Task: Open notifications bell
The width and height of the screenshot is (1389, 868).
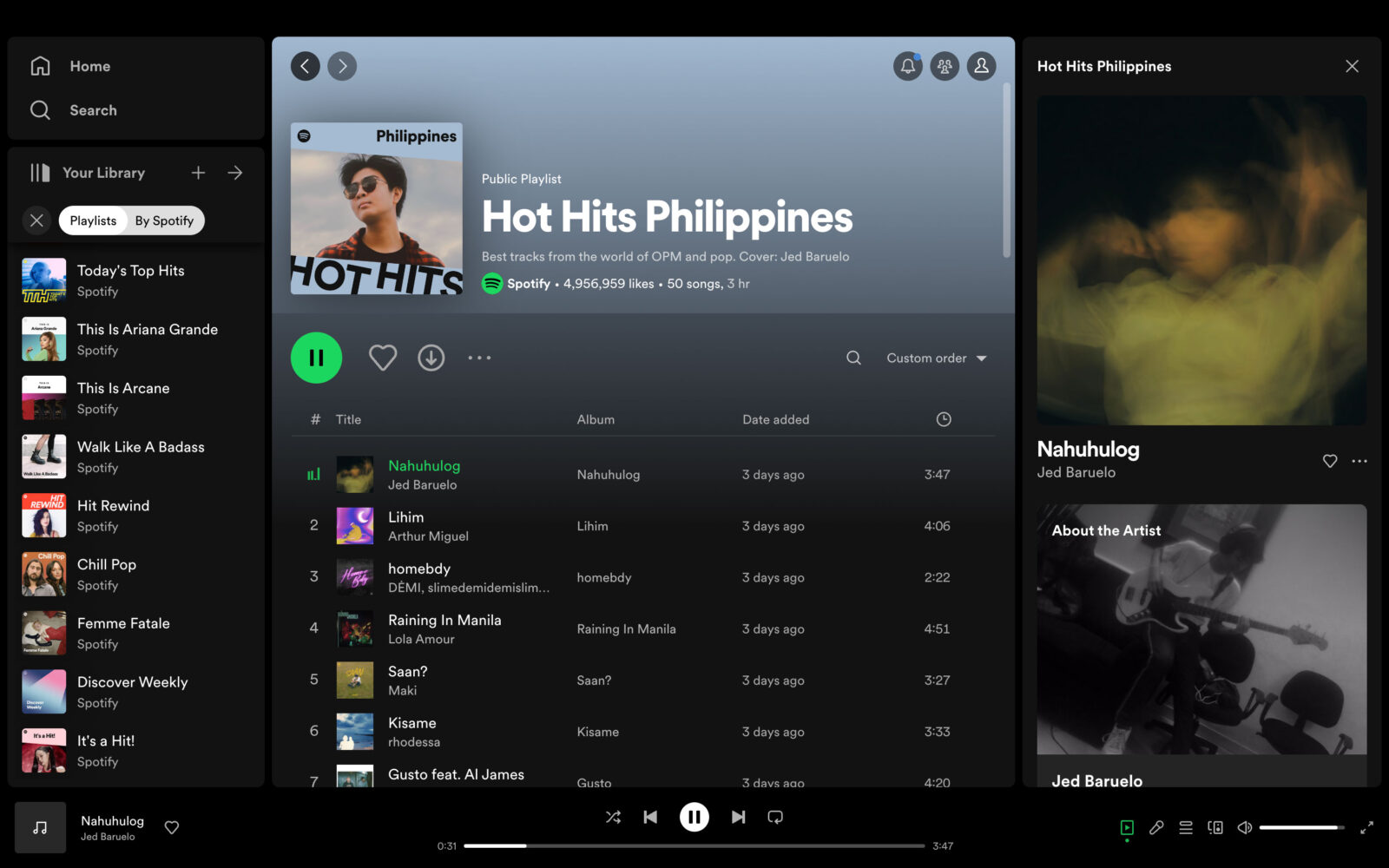Action: [907, 66]
